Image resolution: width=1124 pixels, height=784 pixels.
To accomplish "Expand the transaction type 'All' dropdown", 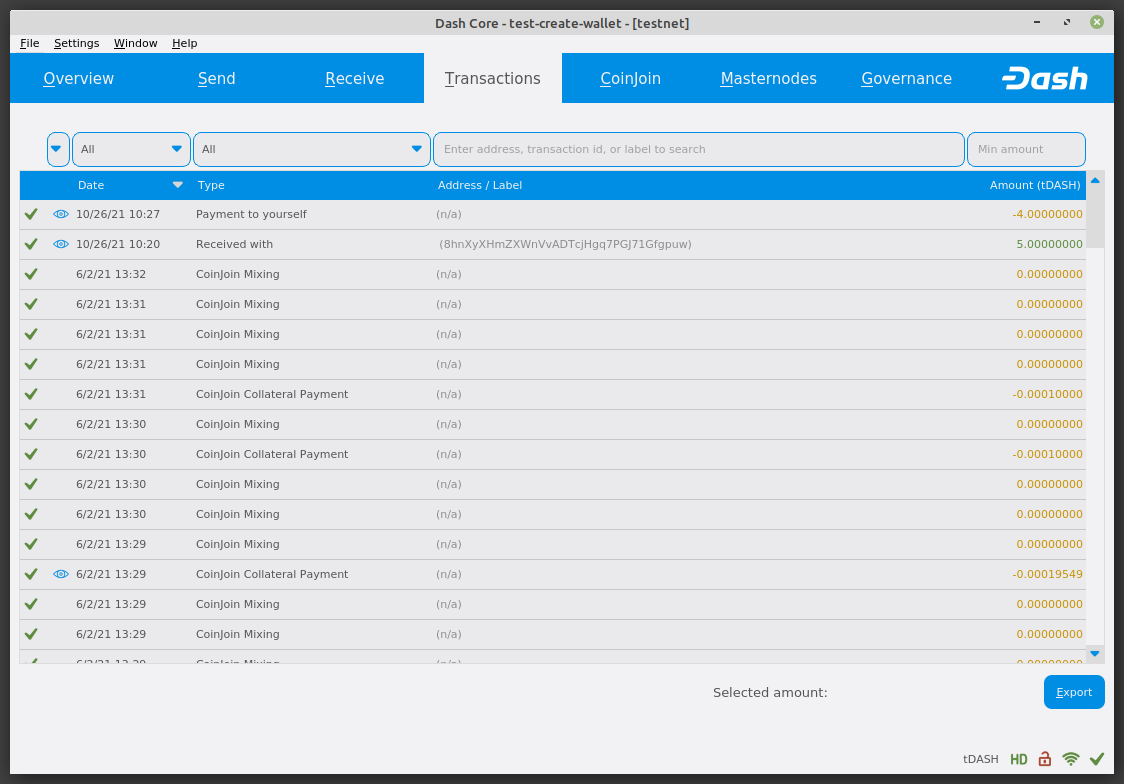I will tap(311, 149).
